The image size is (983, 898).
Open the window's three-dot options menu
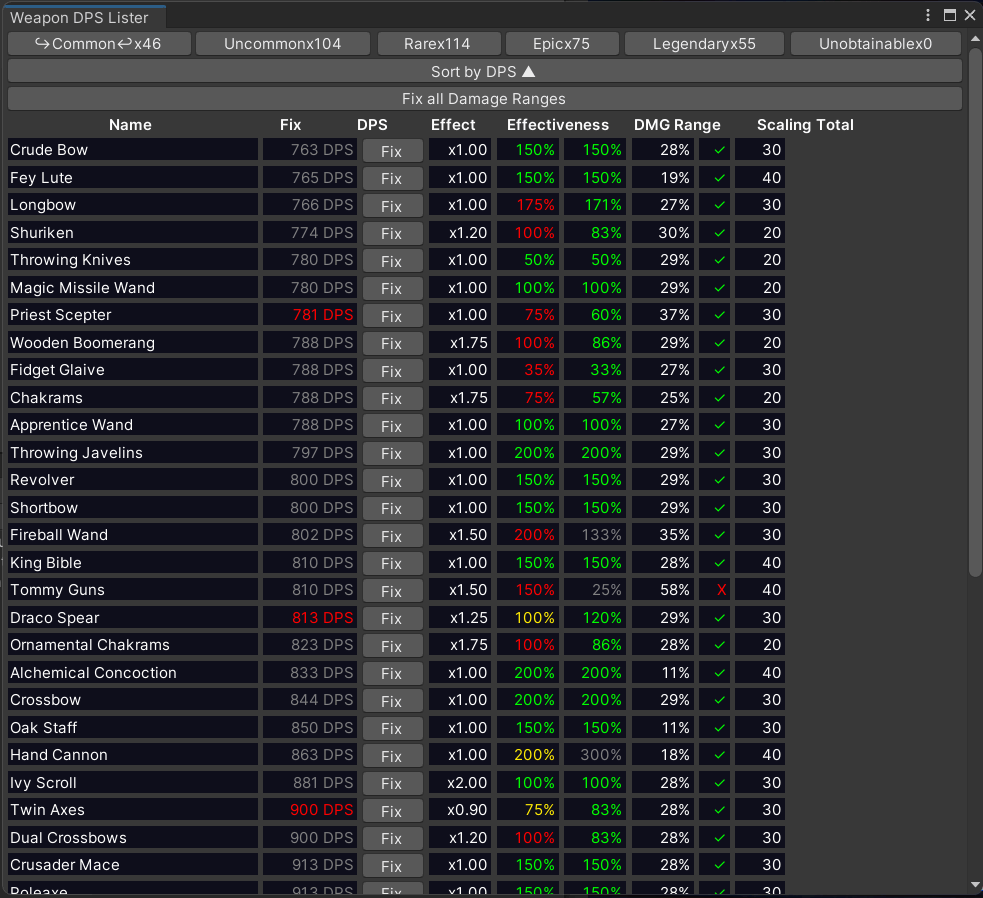click(929, 15)
